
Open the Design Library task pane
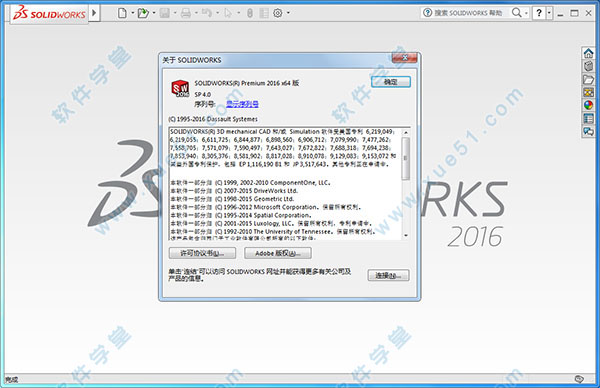coord(588,66)
